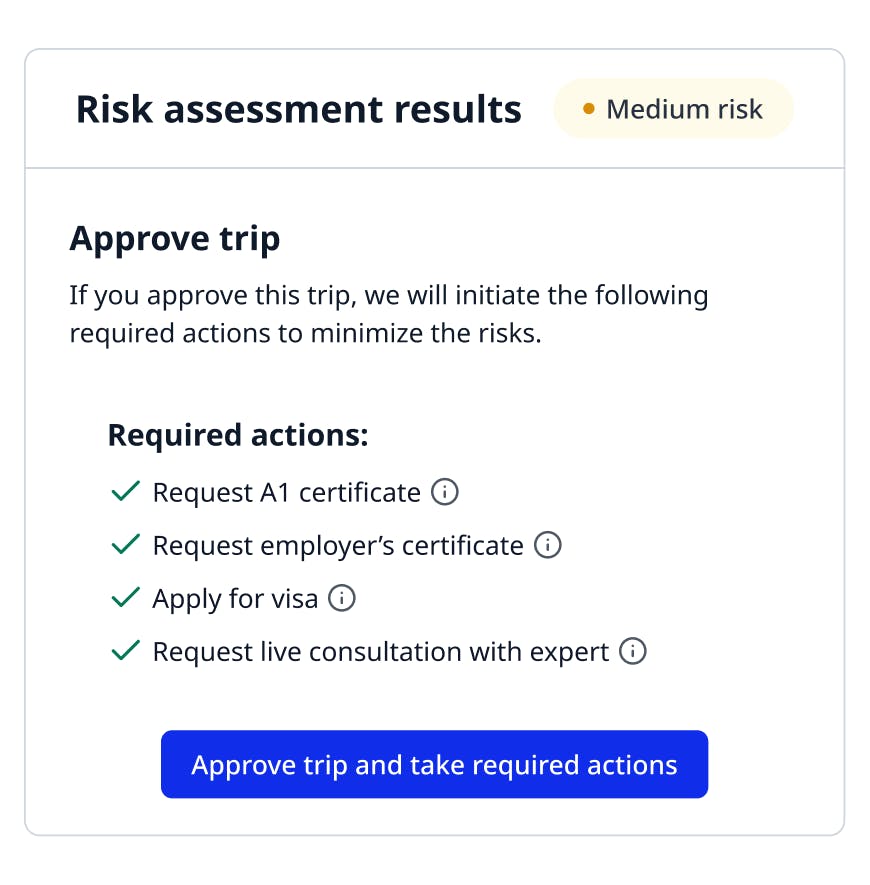Screen dimensions: 870x885
Task: Click the Medium risk badge label
Action: 684,109
